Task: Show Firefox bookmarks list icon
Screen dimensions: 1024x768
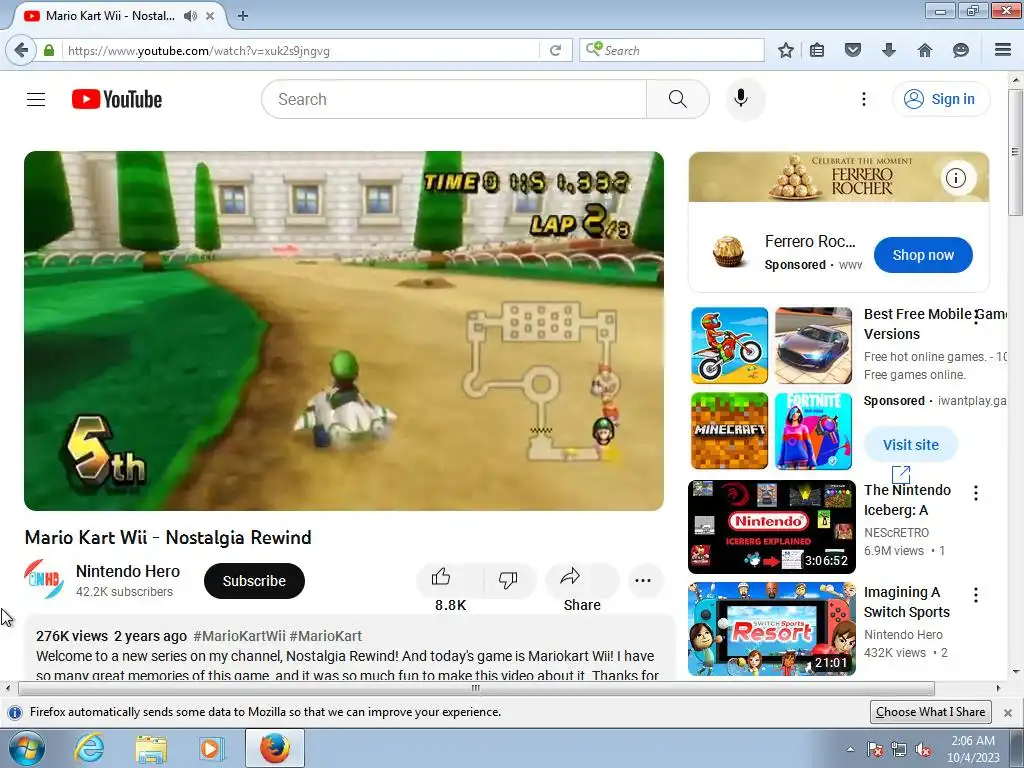Action: point(817,50)
